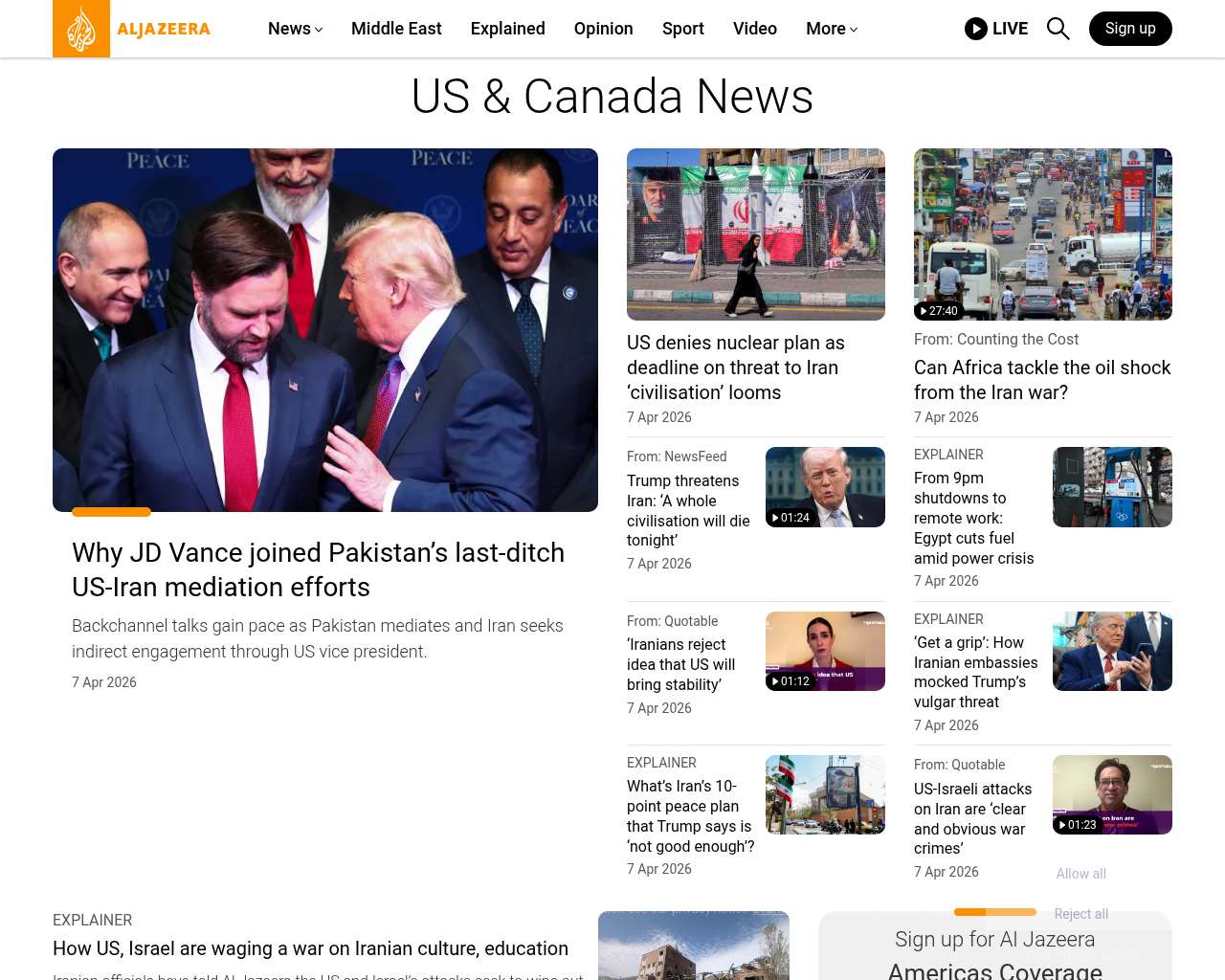Screen dimensions: 1225x980
Task: Click the Egypt fuel crisis thumbnail
Action: point(1112,487)
